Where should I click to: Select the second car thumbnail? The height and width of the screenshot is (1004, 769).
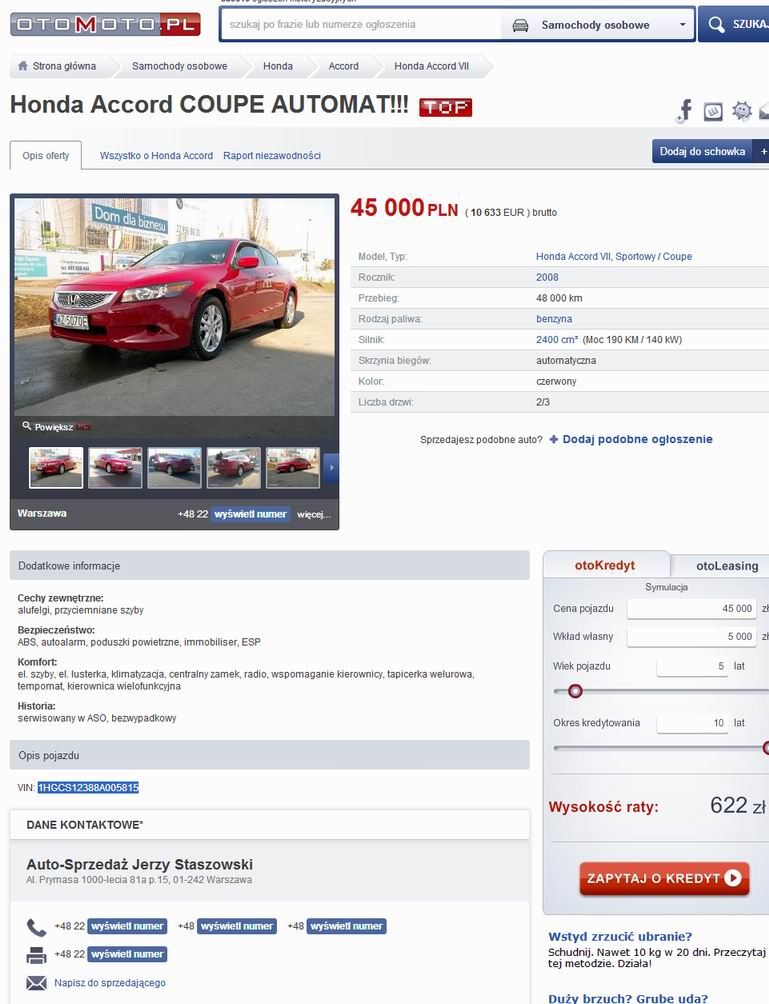[115, 467]
